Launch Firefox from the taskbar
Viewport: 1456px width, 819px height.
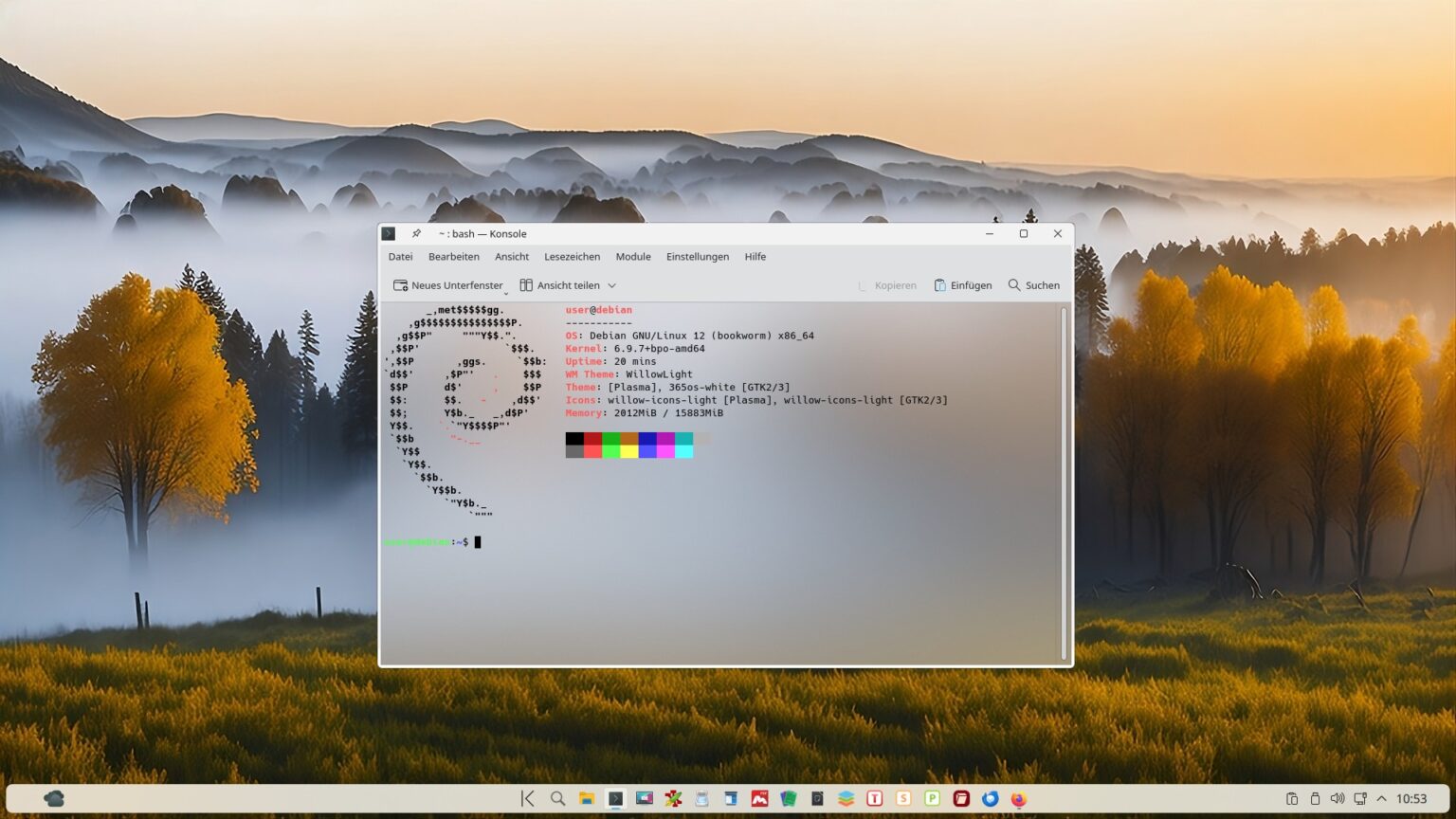1019,799
